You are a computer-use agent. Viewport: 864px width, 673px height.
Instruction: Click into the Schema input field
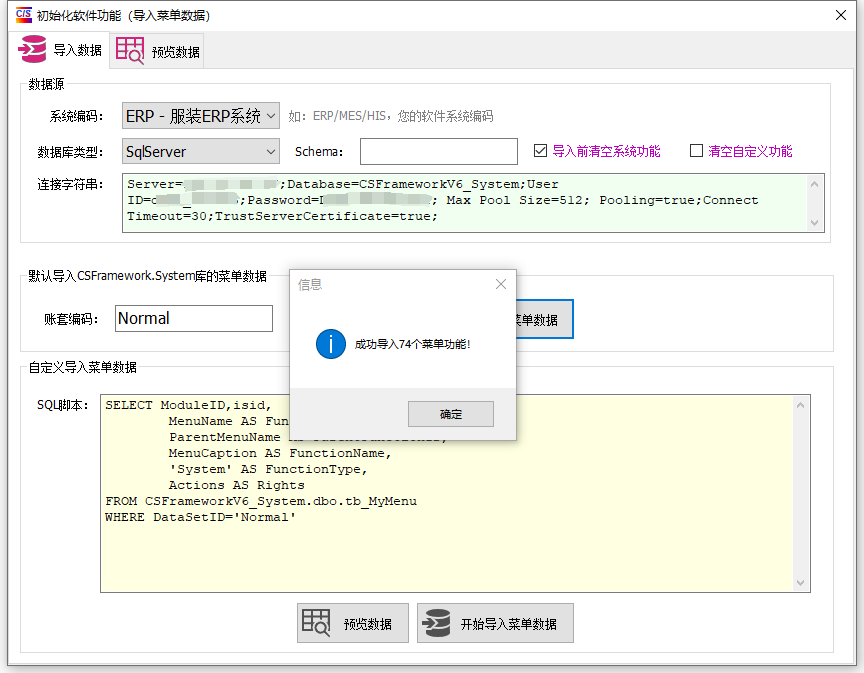[439, 152]
